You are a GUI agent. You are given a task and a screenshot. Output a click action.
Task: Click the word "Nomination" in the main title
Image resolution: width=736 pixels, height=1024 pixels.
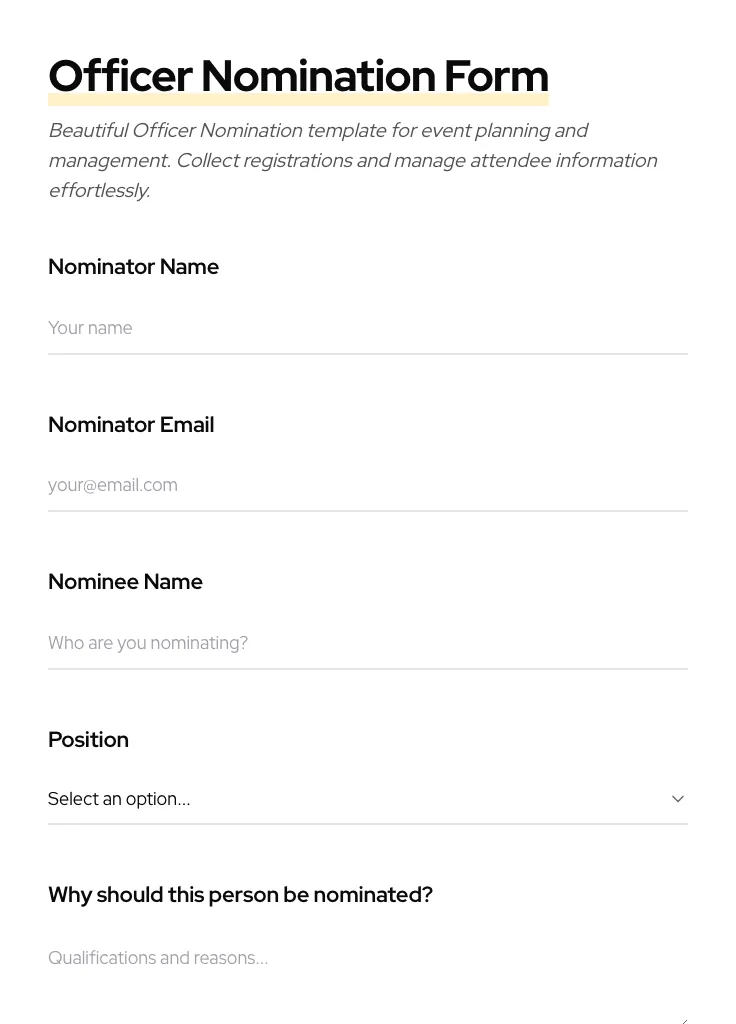tap(318, 76)
